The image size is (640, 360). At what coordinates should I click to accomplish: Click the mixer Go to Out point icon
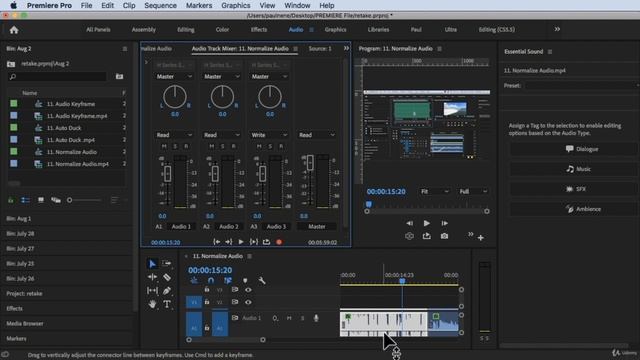coord(229,242)
